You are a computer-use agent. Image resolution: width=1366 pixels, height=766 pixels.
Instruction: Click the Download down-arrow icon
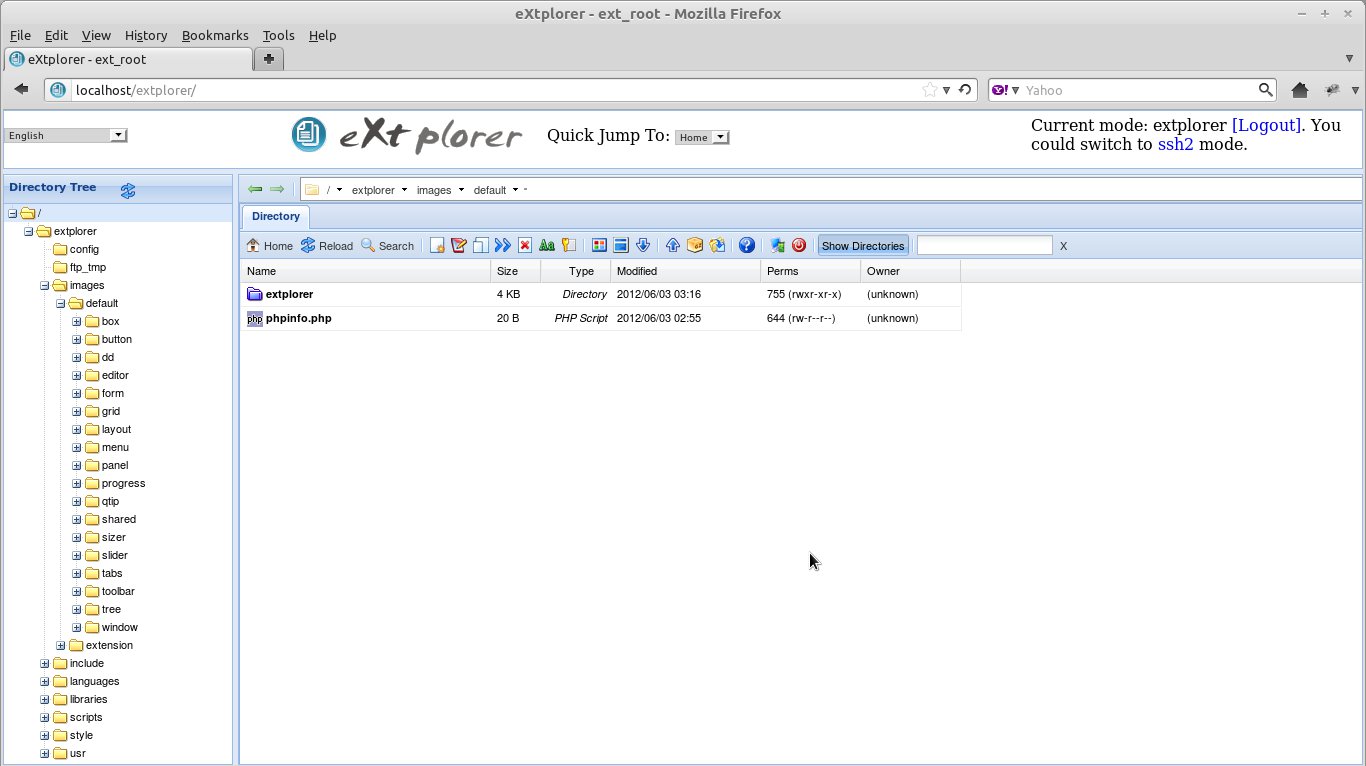pyautogui.click(x=643, y=246)
